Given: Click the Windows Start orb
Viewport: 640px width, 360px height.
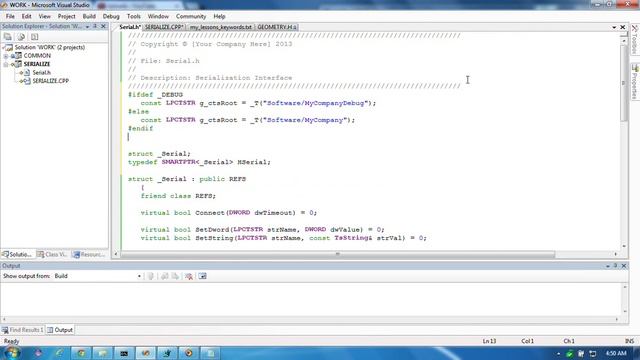Looking at the screenshot, I should pyautogui.click(x=12, y=353).
